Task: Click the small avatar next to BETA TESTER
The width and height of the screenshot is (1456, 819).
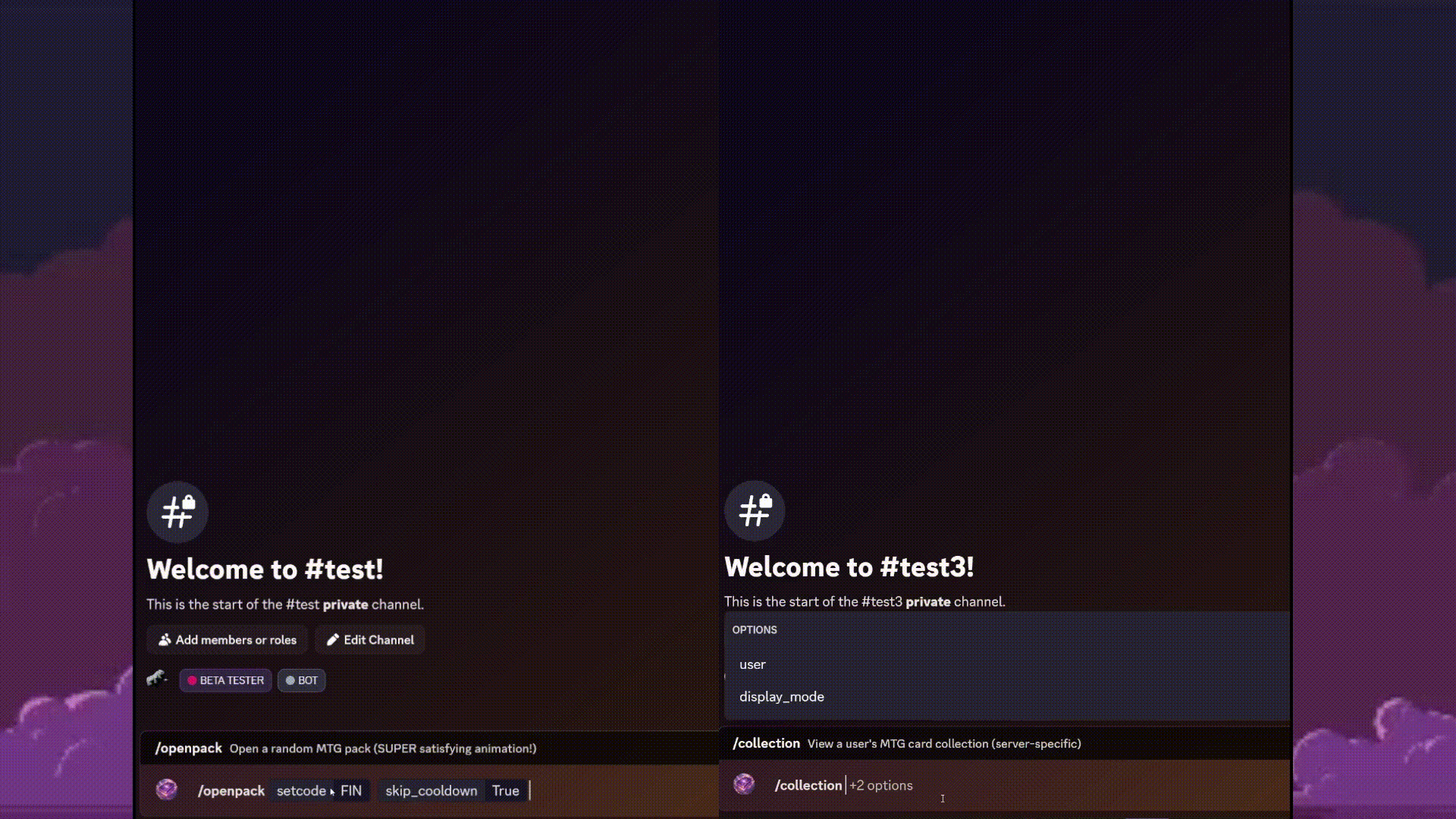Action: (157, 678)
